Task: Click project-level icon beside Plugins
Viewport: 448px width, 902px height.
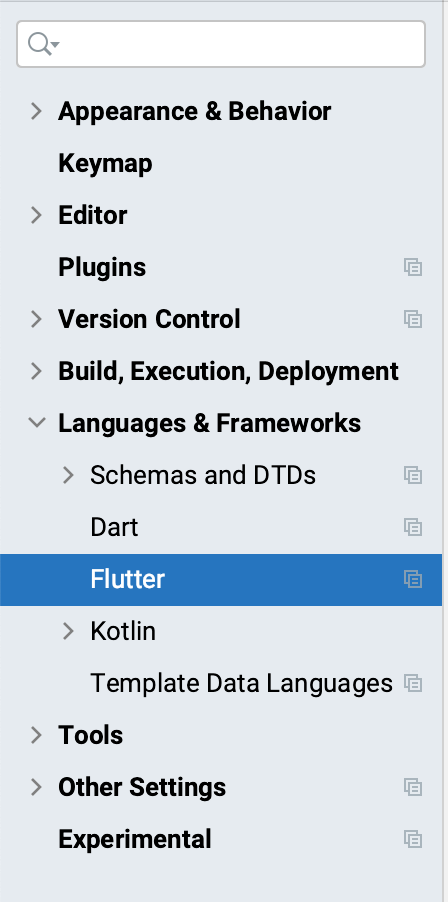Action: pyautogui.click(x=413, y=267)
